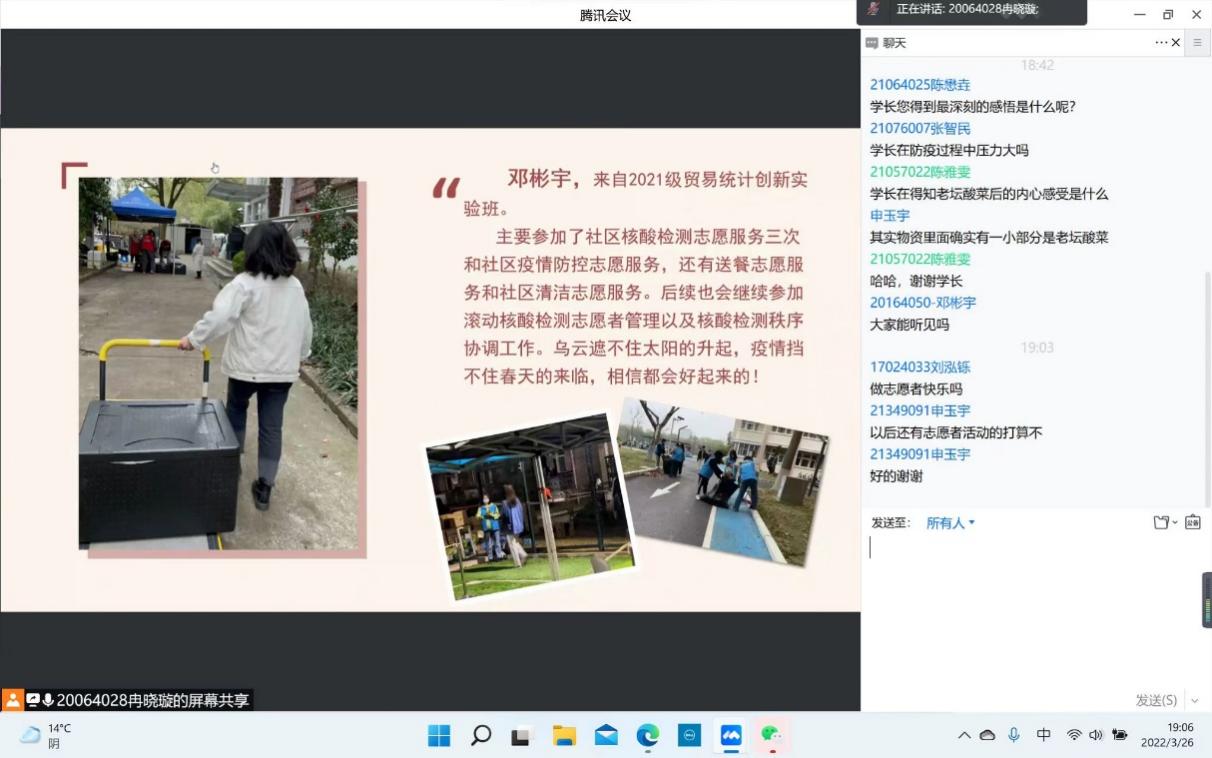Click the muted microphone icon in speaker bar
This screenshot has width=1212, height=758.
point(874,9)
